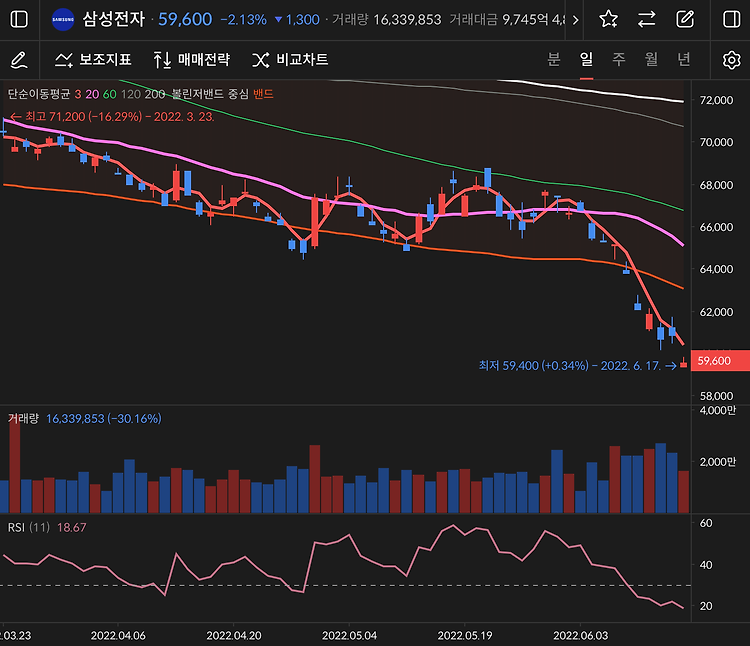Toggle the right sidebar panel icon
The height and width of the screenshot is (646, 750).
(x=731, y=20)
